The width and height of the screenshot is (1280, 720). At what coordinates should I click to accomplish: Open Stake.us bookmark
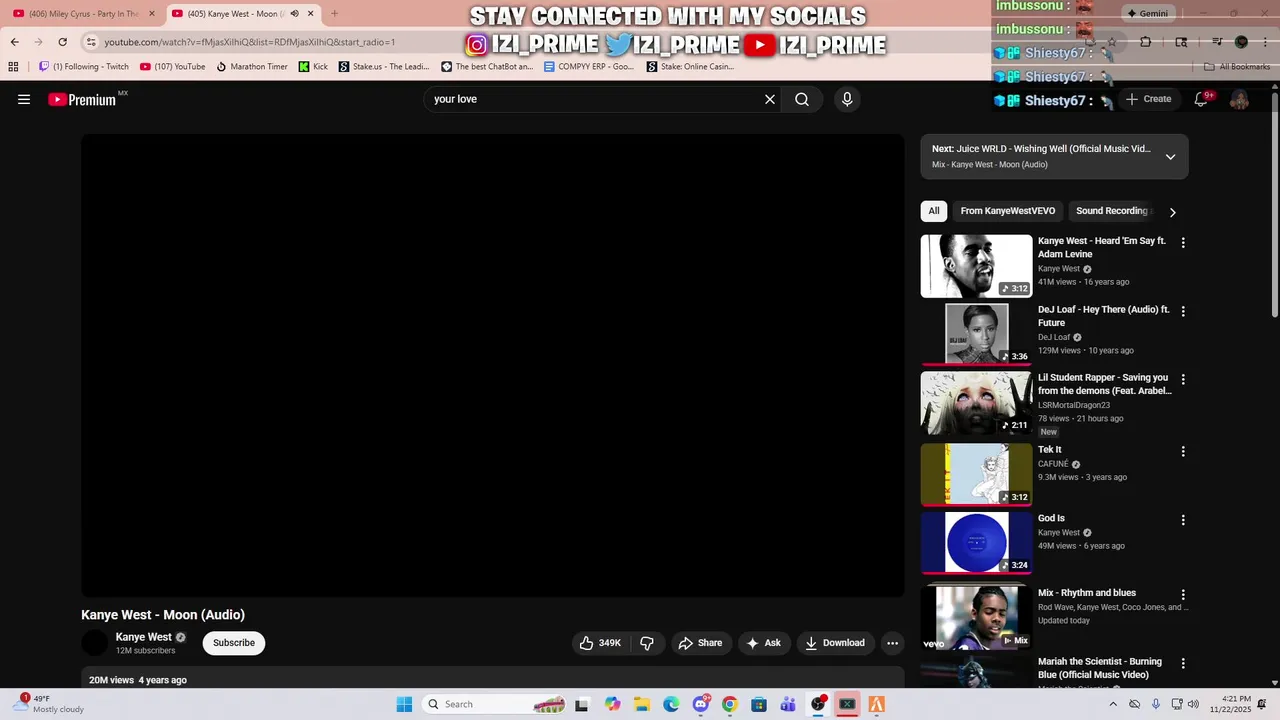[384, 67]
